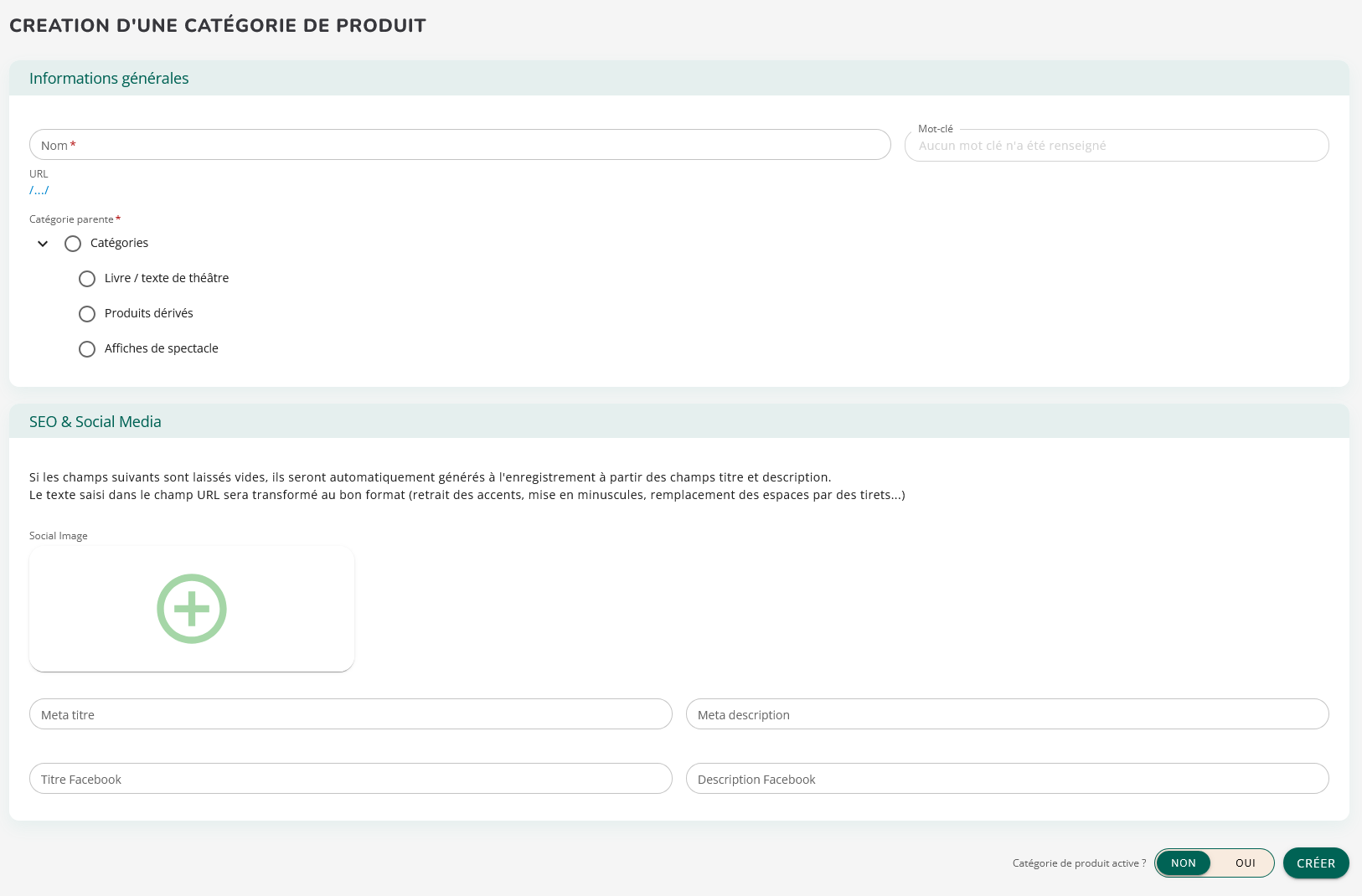Click the Nom input field
1362x896 pixels.
coord(460,145)
